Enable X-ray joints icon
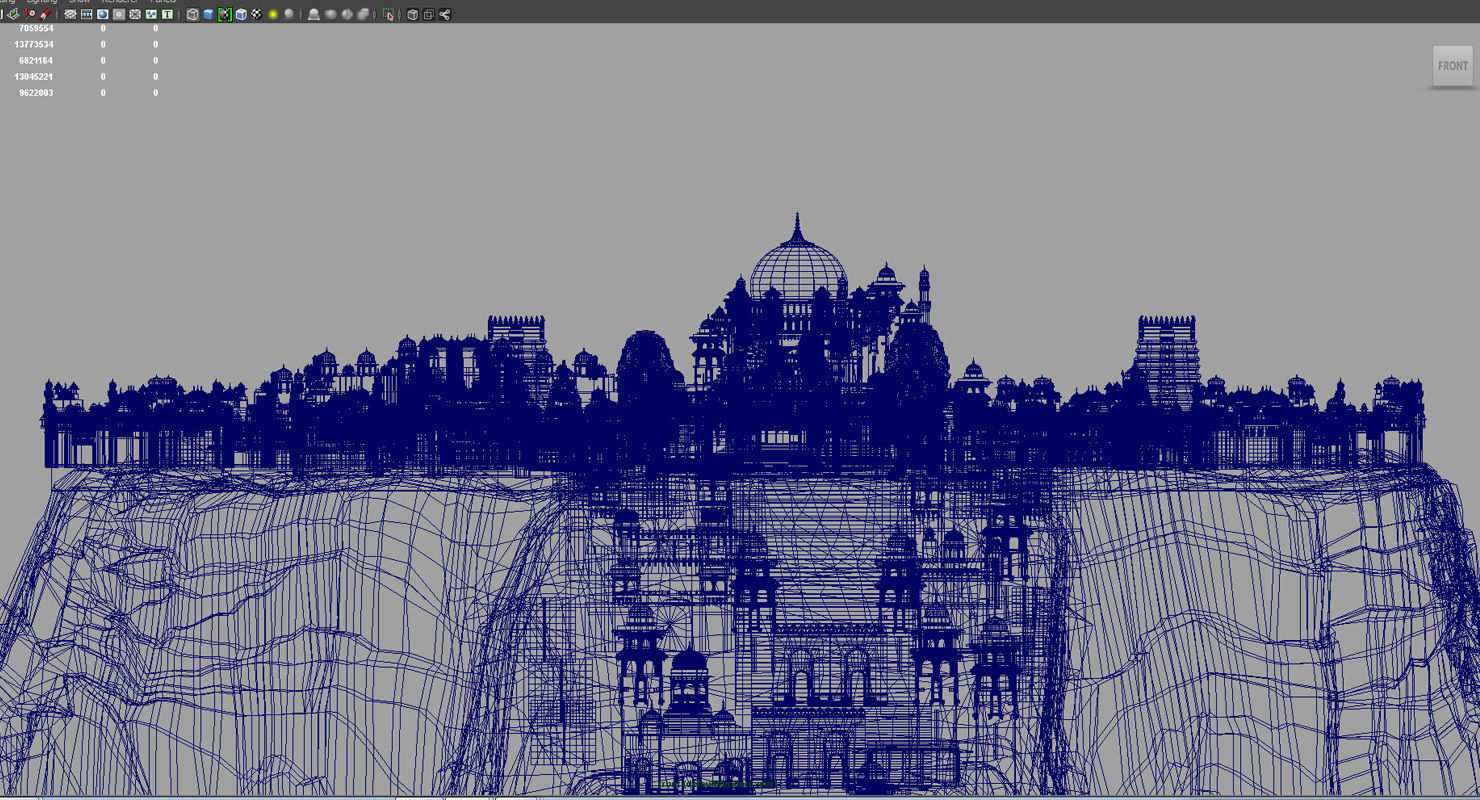 445,14
